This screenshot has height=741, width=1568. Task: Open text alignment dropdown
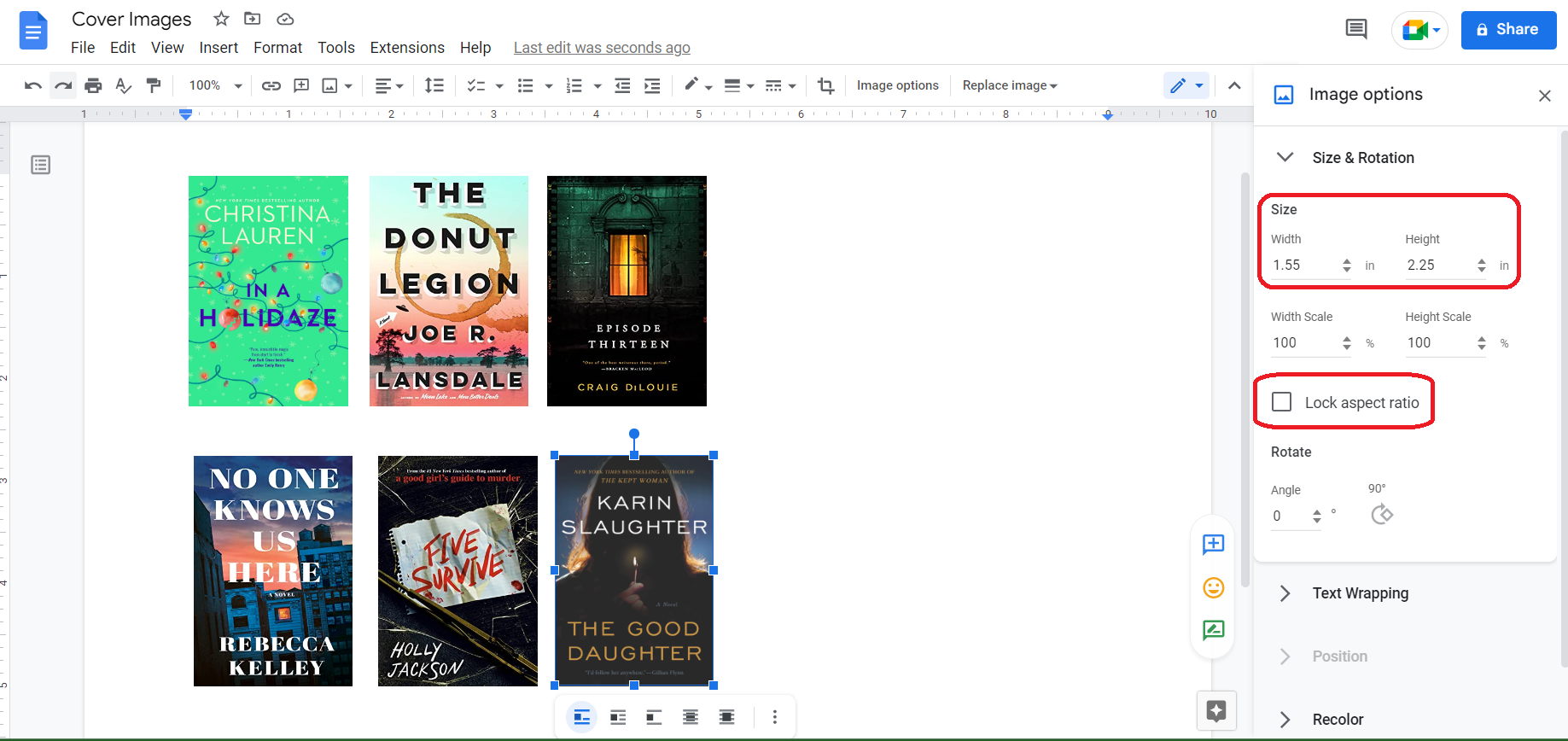coord(389,85)
